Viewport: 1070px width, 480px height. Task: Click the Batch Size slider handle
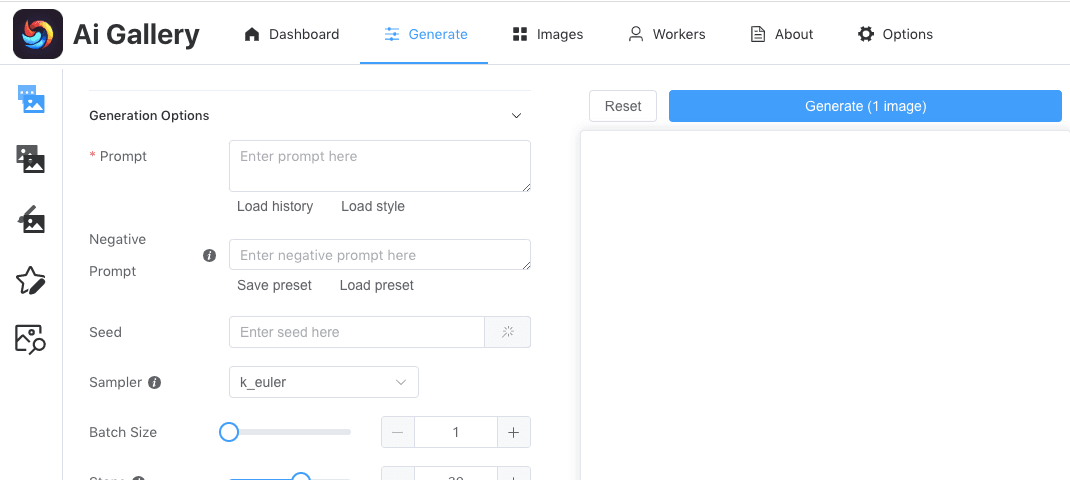click(229, 432)
